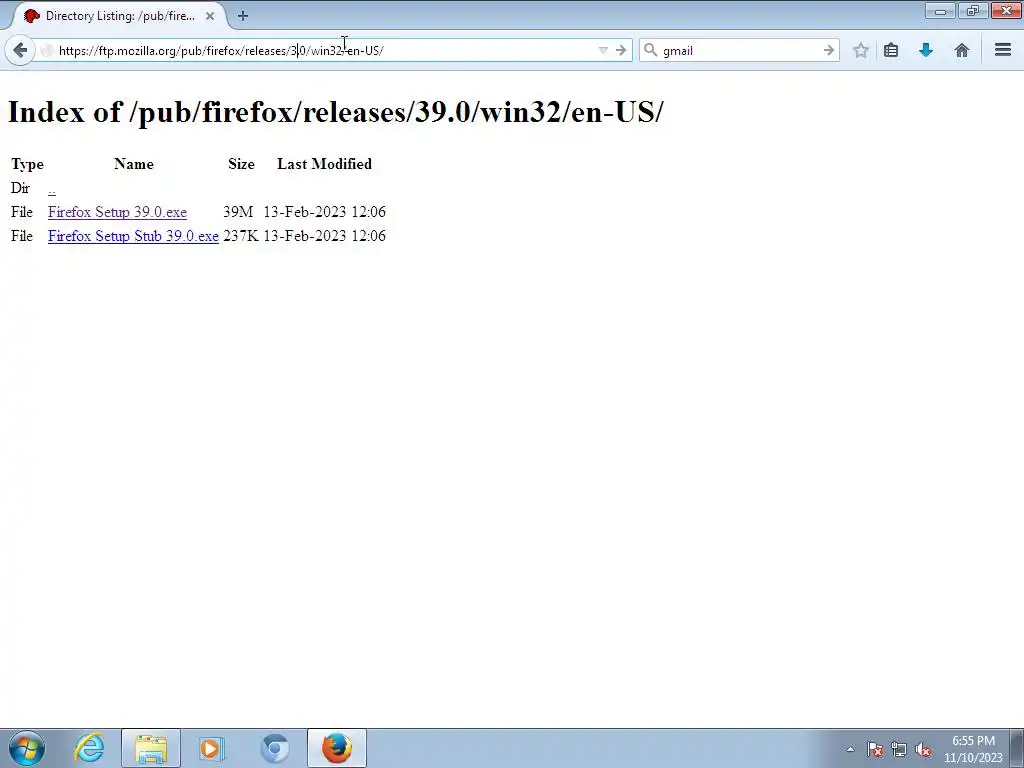Close the Directory Listing tab
The width and height of the screenshot is (1024, 768).
point(210,16)
